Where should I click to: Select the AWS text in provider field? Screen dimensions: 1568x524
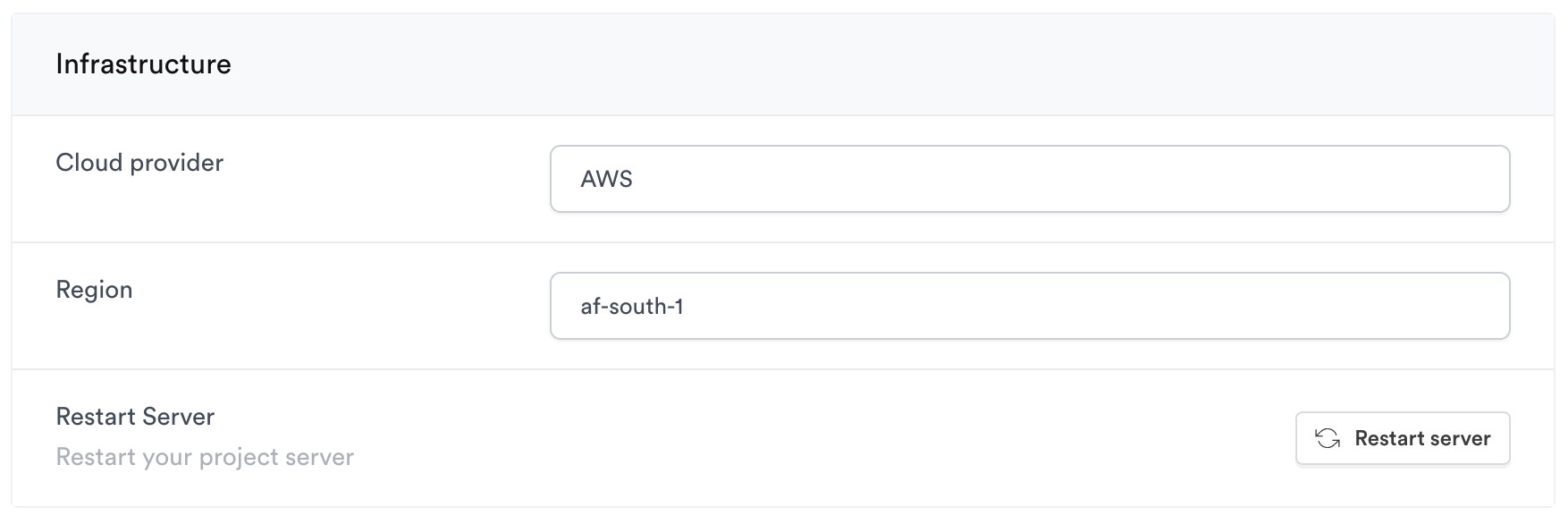(606, 179)
